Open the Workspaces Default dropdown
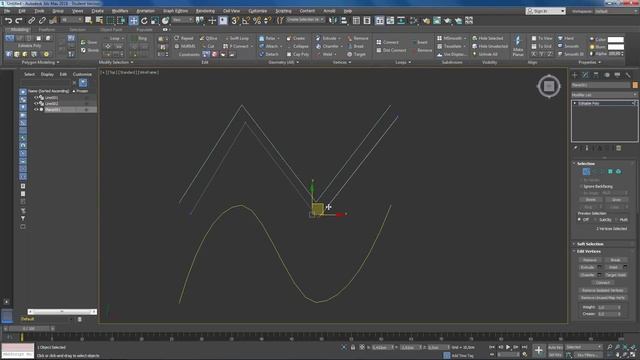This screenshot has height=360, width=640. [x=616, y=11]
